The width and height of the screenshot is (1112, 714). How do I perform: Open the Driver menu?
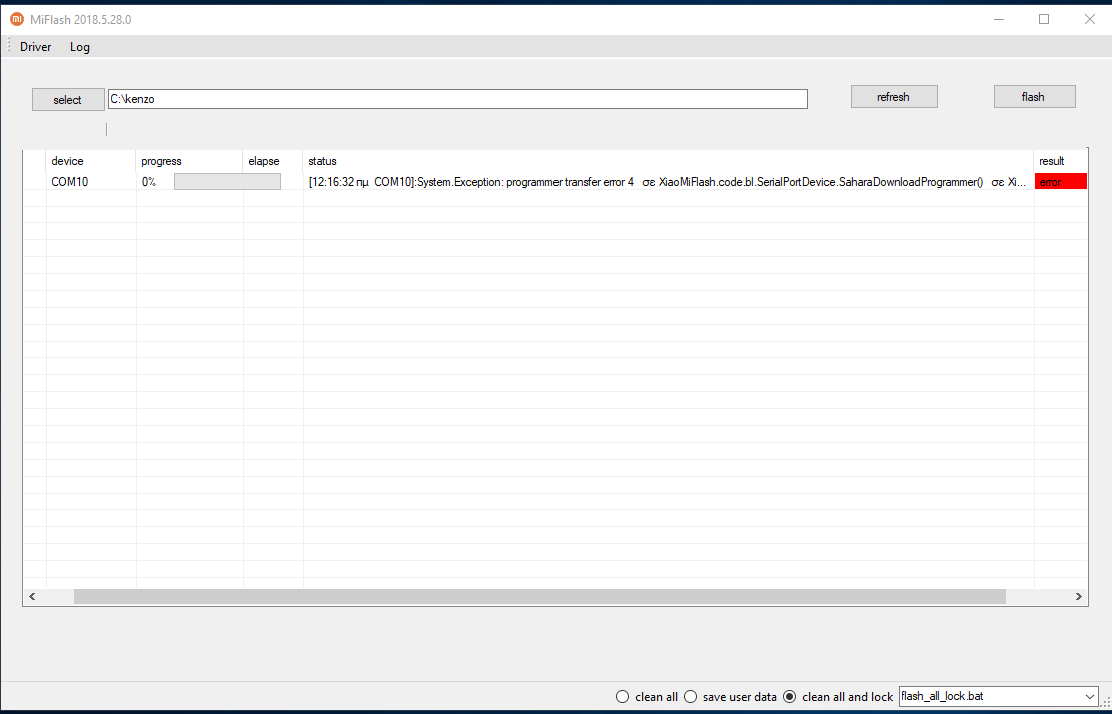coord(35,47)
